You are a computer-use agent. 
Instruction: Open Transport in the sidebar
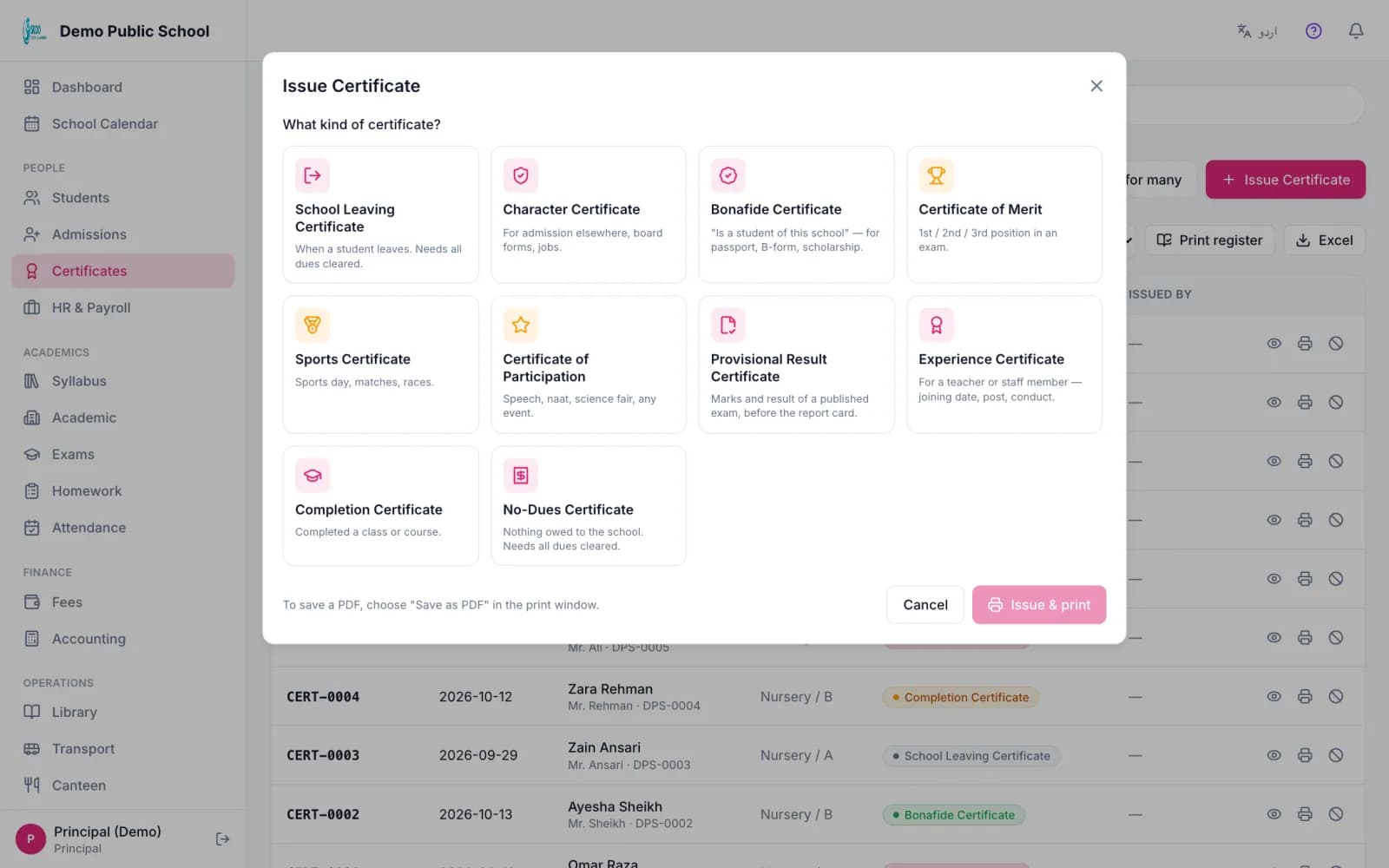click(x=122, y=749)
